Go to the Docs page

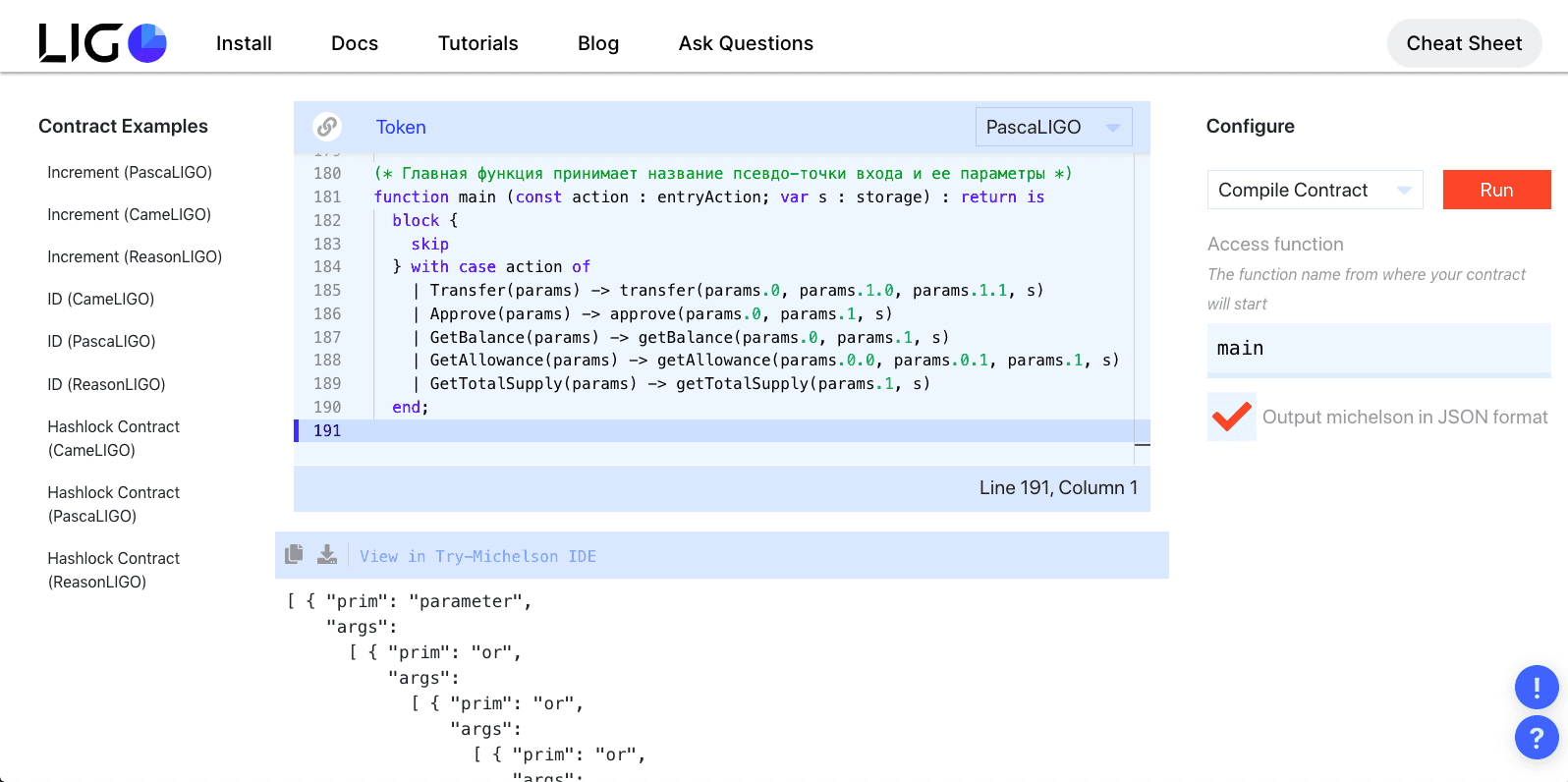355,43
